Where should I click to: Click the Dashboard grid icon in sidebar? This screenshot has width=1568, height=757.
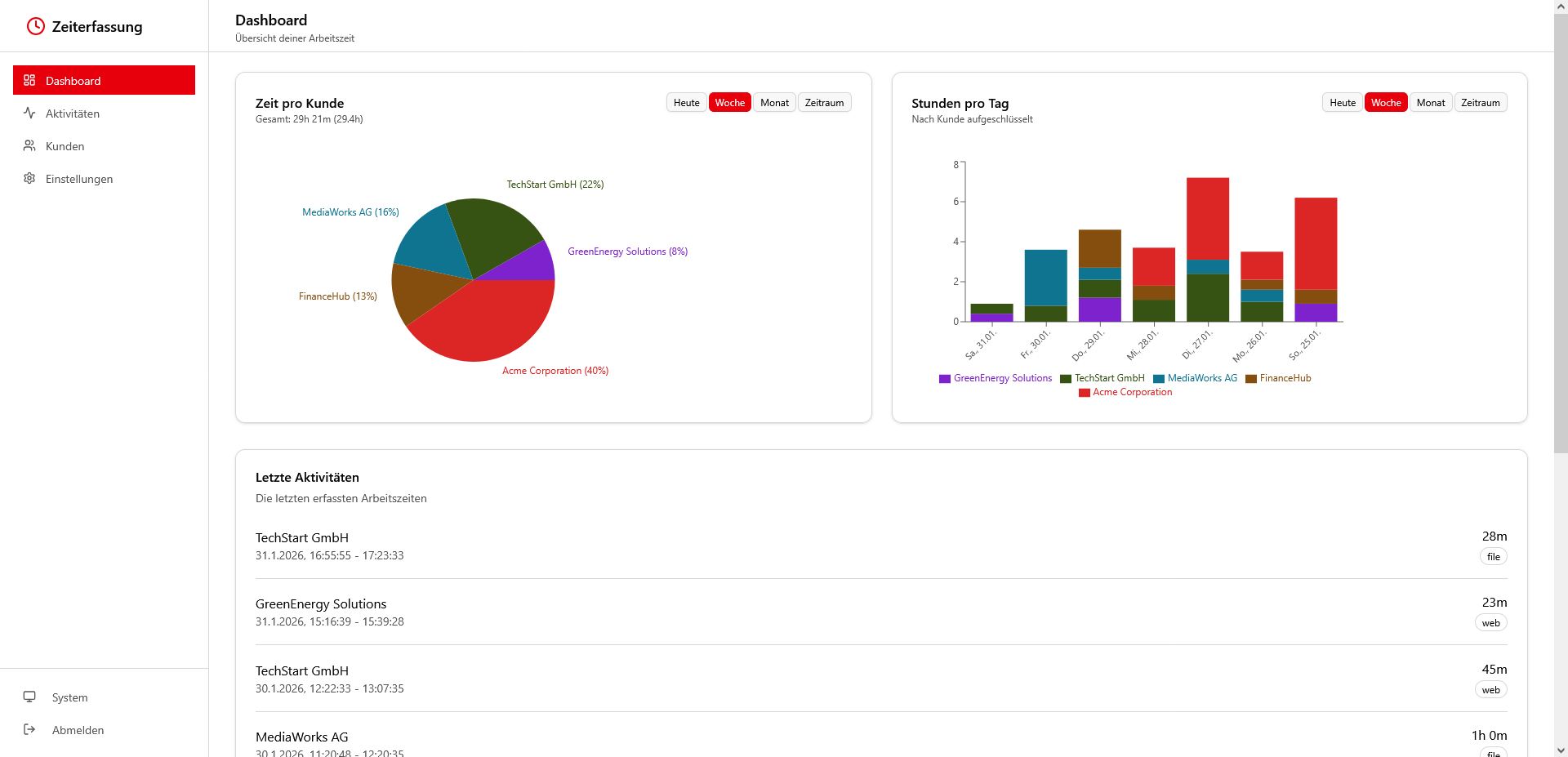coord(29,80)
